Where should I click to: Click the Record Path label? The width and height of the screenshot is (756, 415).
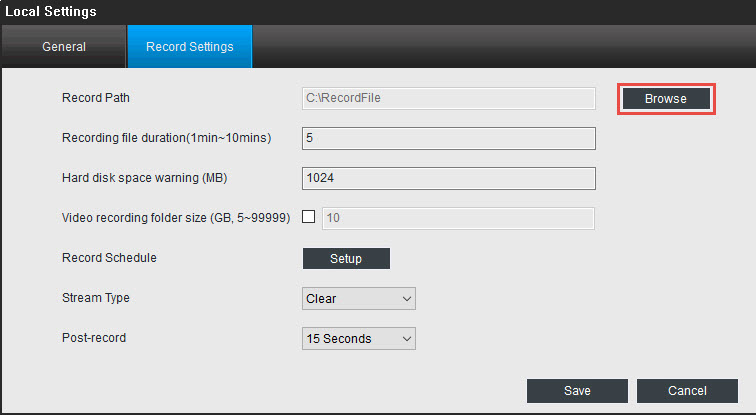[96, 98]
